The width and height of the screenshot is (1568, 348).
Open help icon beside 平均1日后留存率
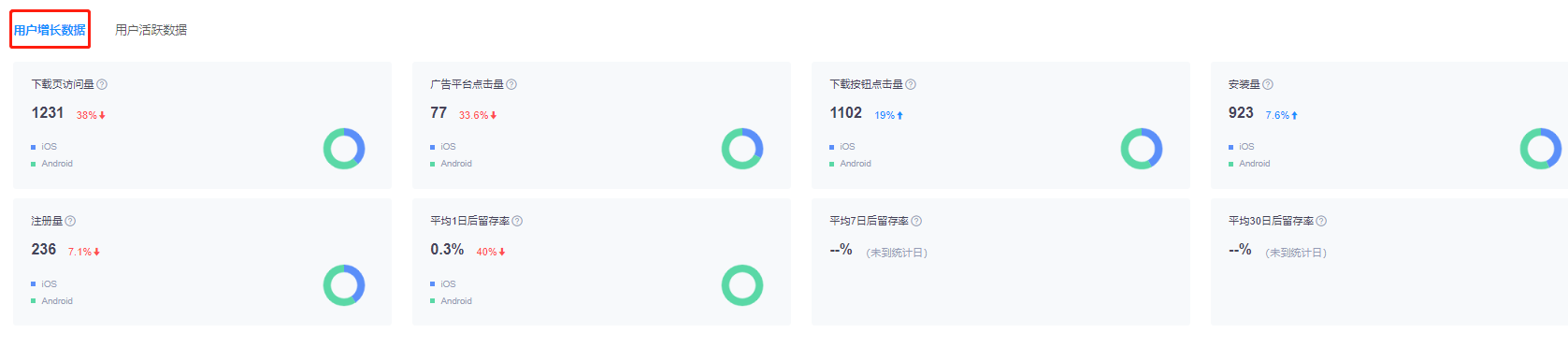click(517, 221)
